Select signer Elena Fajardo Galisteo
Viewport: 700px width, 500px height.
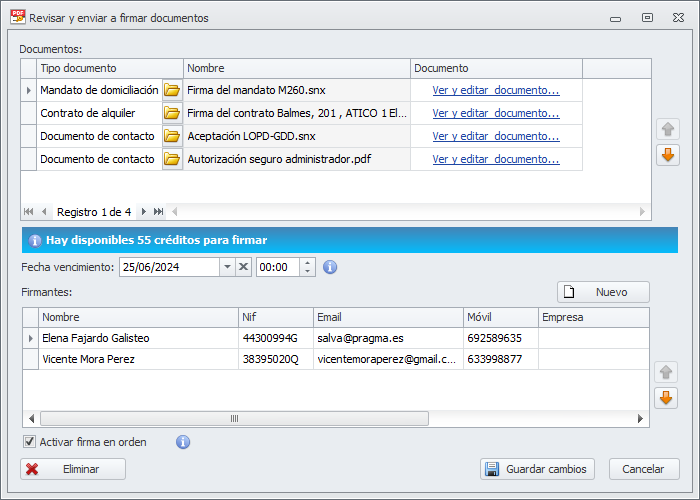[x=138, y=338]
